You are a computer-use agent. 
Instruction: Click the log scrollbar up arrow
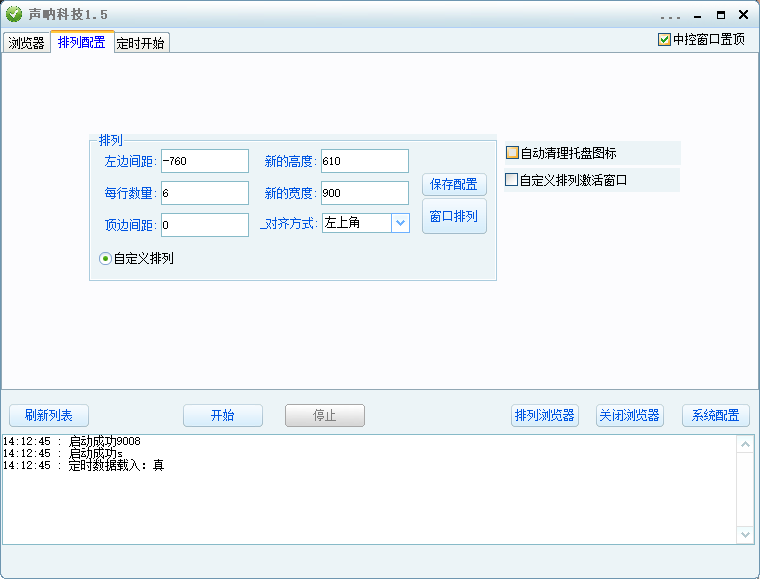click(x=745, y=444)
